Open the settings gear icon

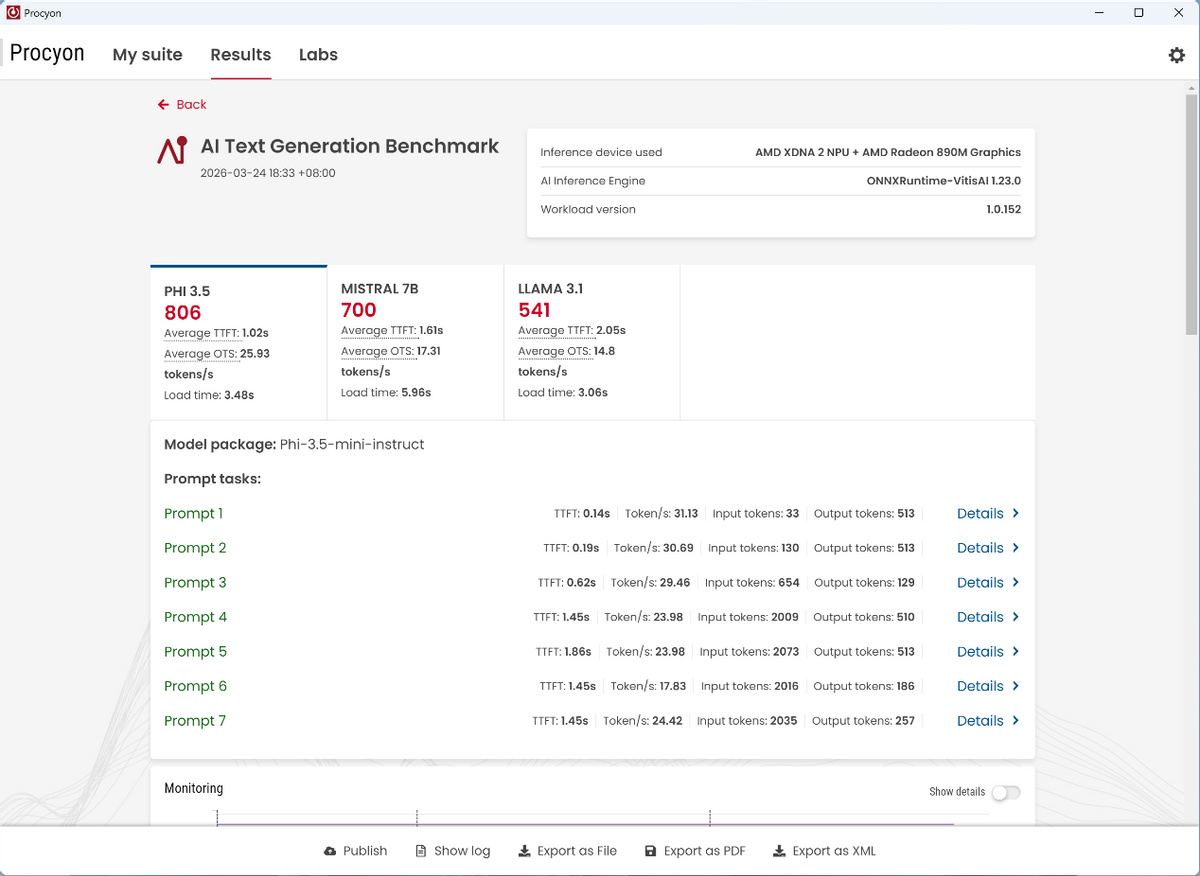coord(1176,55)
